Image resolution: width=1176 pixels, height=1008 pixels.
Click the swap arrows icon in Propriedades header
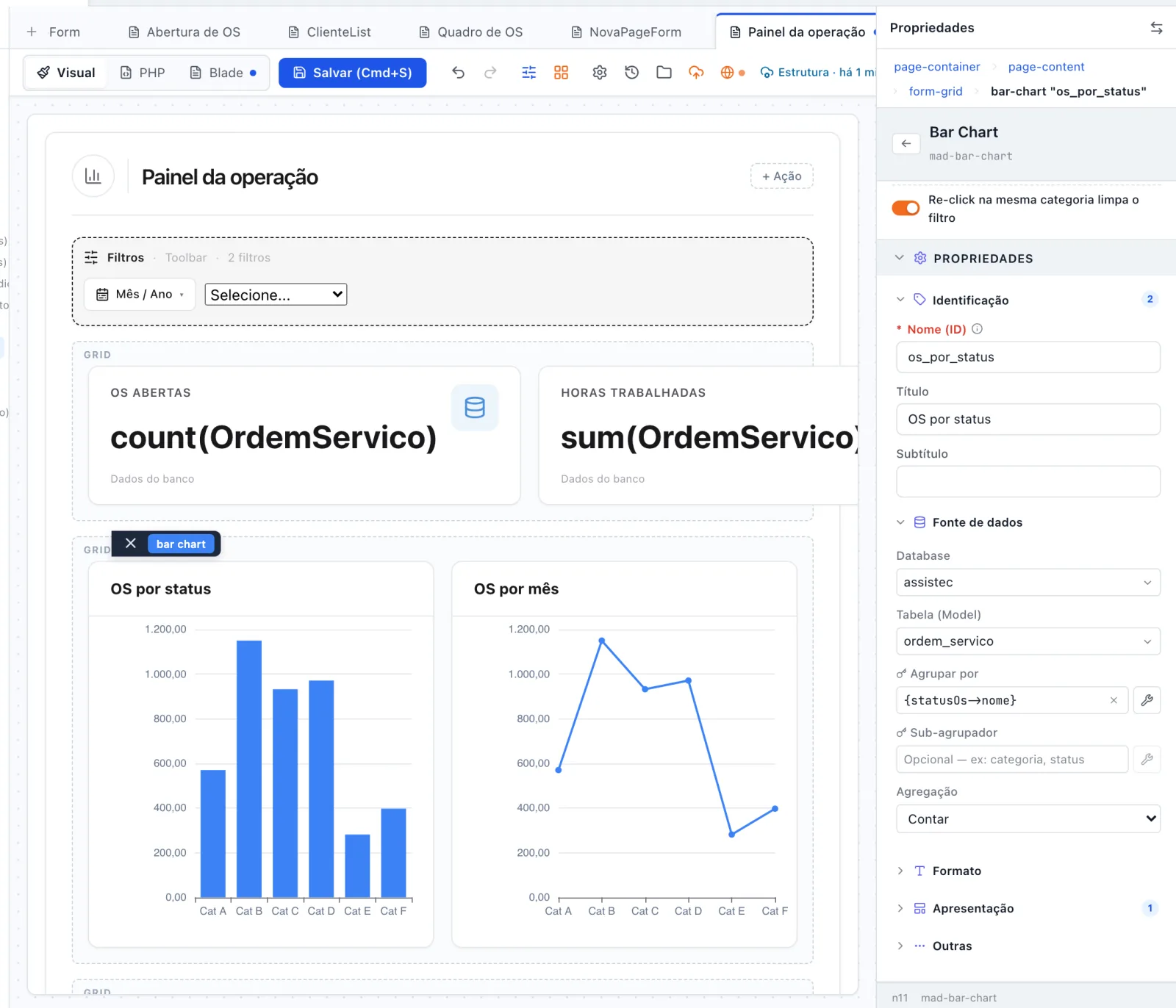tap(1156, 28)
